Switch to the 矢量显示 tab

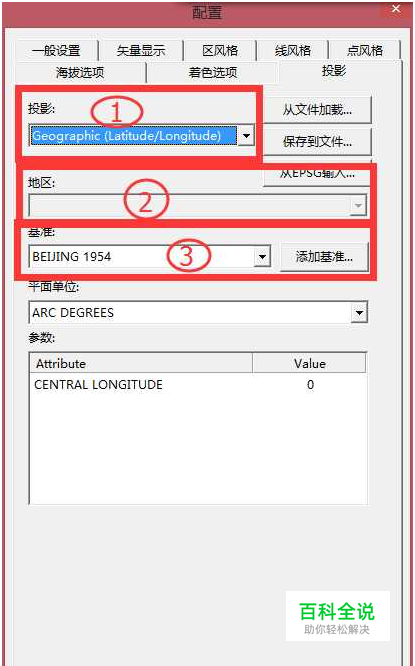(141, 51)
